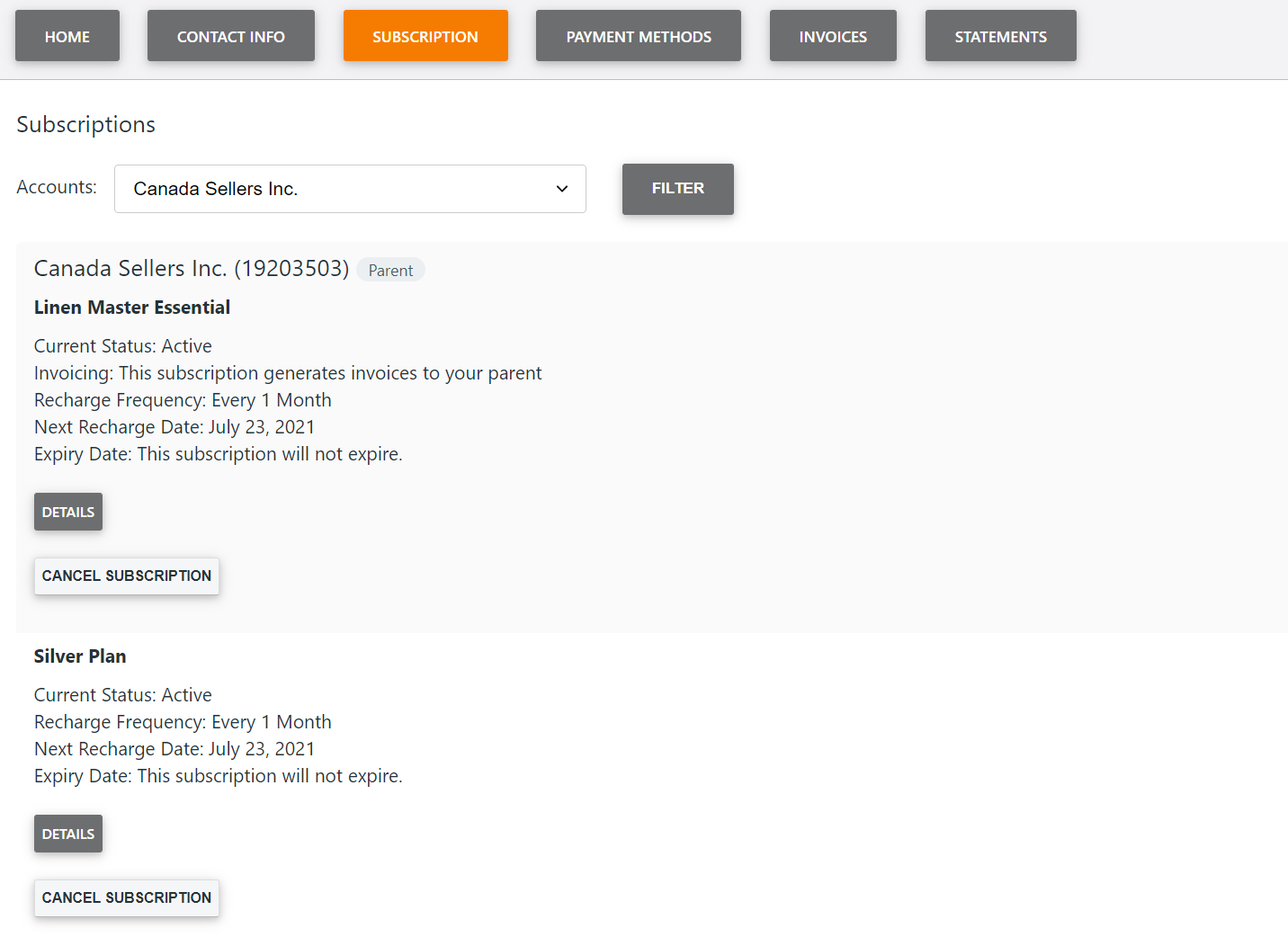Click the Invoicing parent invoices line
This screenshot has width=1288, height=946.
288,373
